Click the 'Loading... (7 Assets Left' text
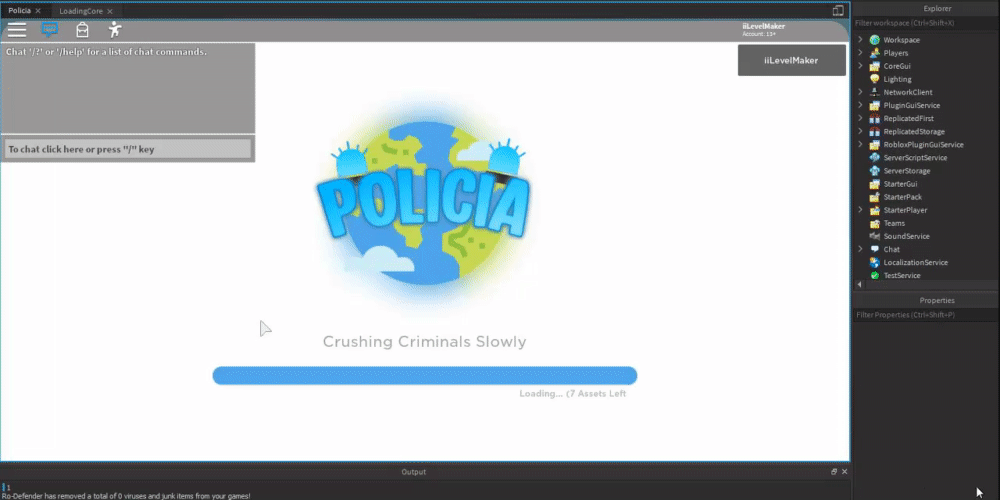The image size is (1000, 500). point(573,393)
